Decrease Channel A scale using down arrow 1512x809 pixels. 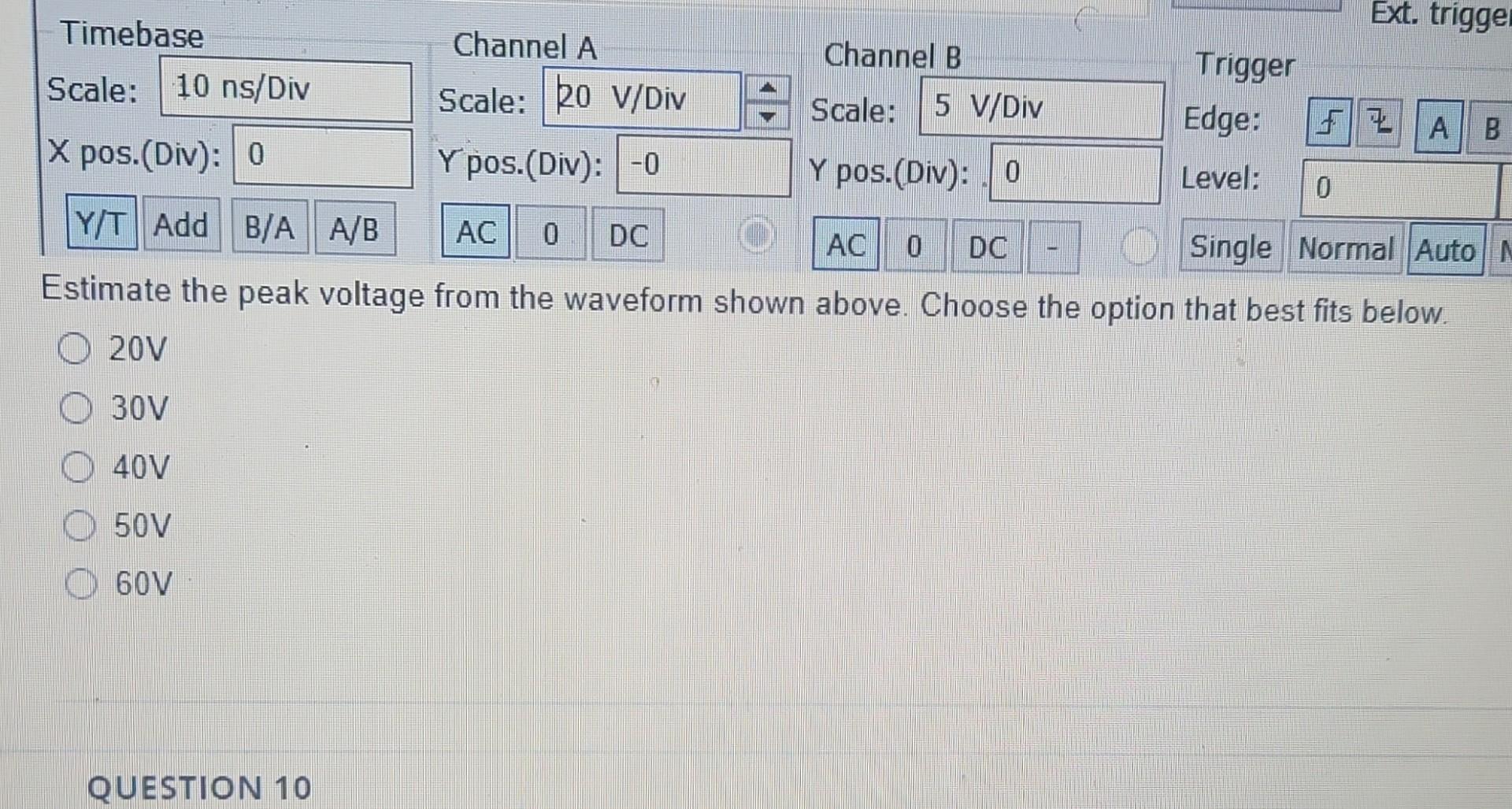click(x=769, y=117)
